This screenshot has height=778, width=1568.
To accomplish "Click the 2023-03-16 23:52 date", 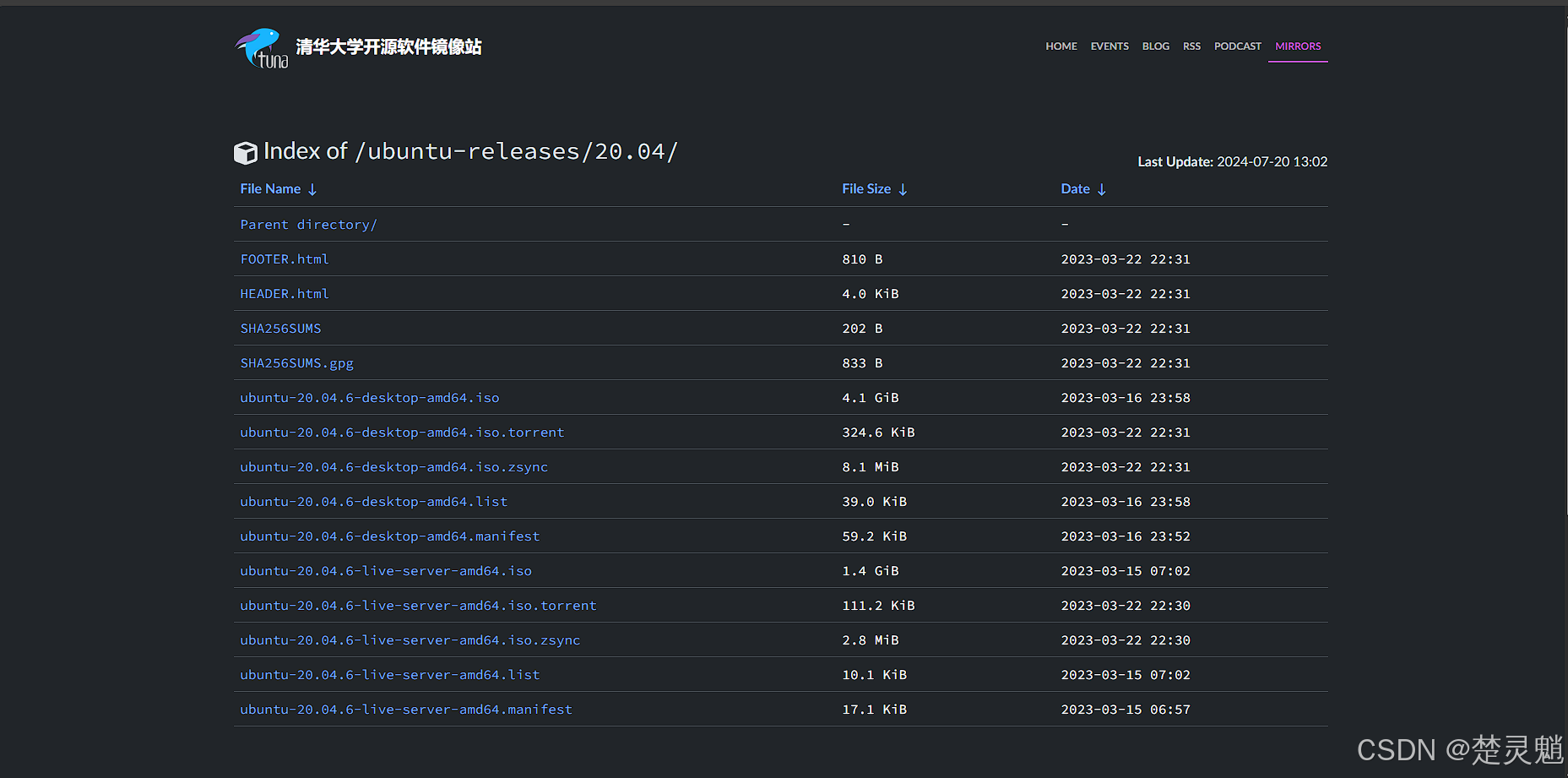I will (x=1126, y=536).
